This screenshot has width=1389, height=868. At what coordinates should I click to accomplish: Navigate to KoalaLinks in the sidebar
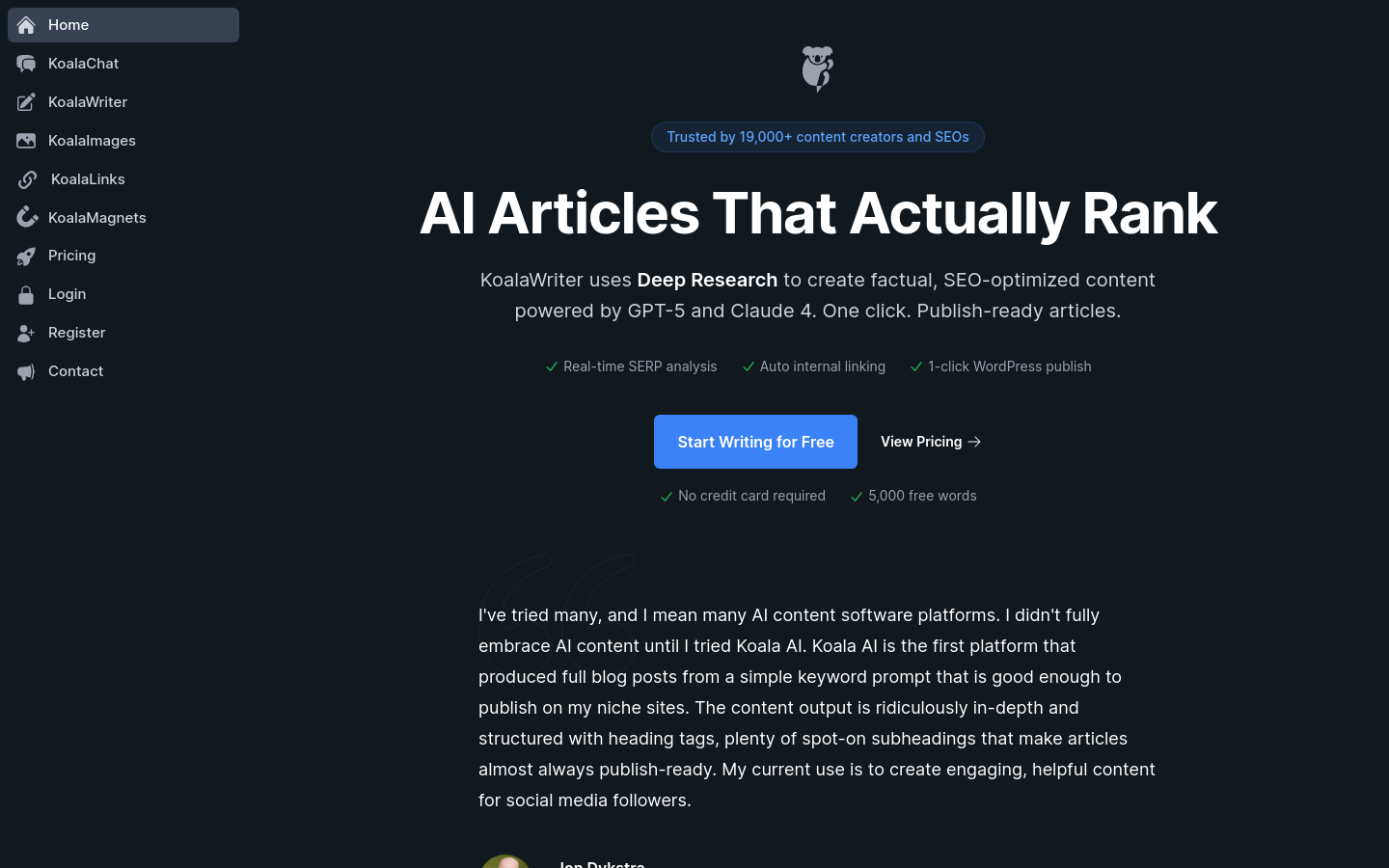[x=123, y=179]
